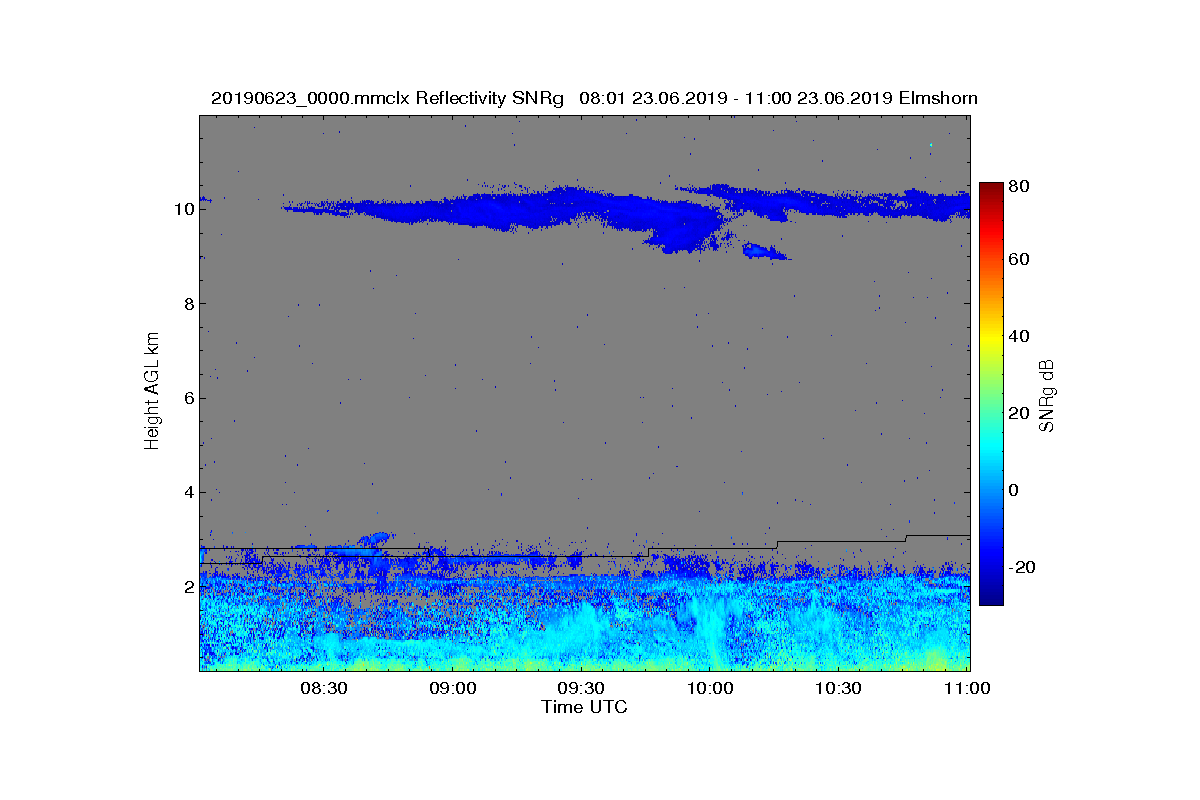1200x800 pixels.
Task: Click the 'SNRg dB' colorbar title
Action: tap(1047, 395)
